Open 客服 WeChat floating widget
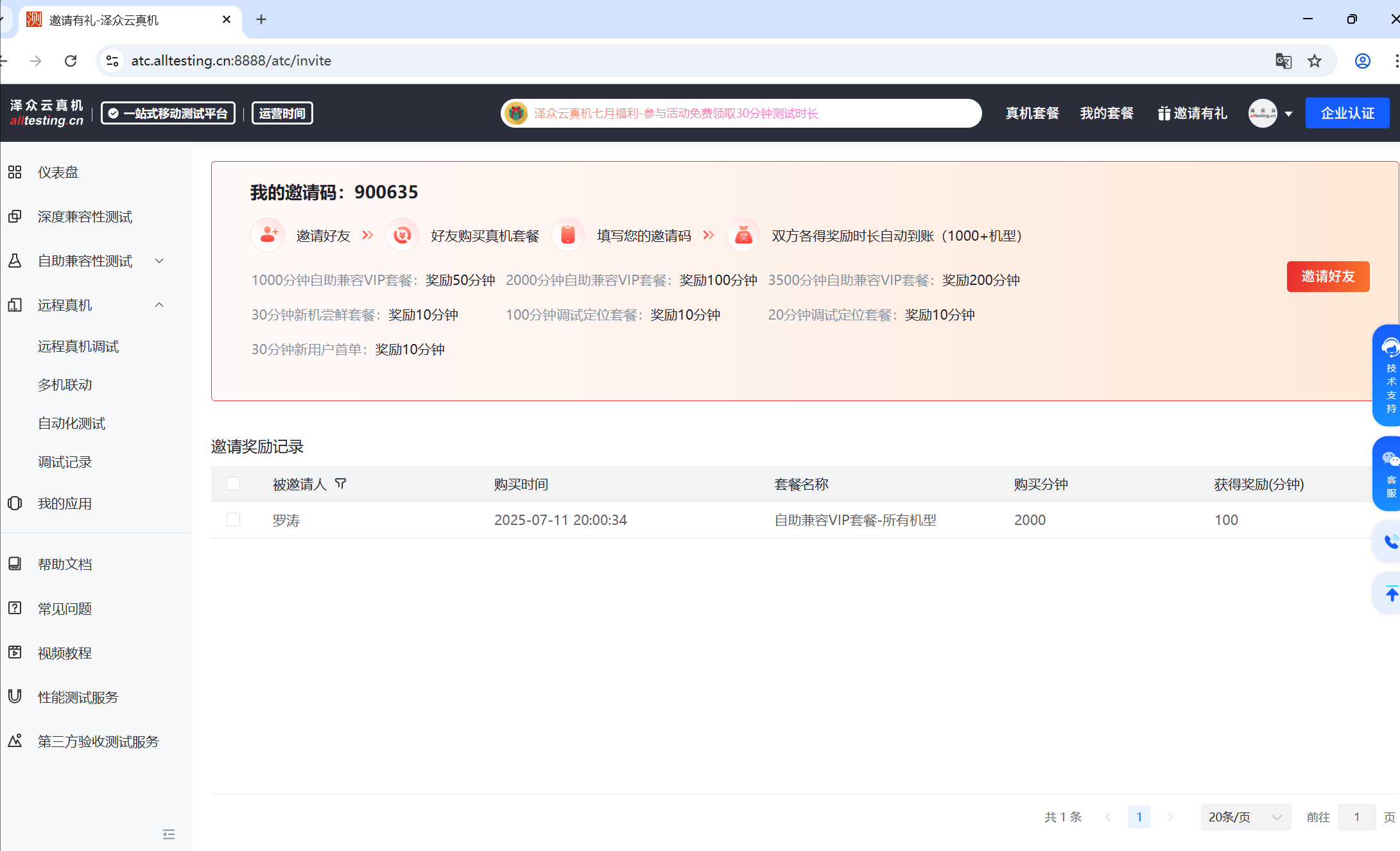The image size is (1400, 851). click(x=1388, y=474)
